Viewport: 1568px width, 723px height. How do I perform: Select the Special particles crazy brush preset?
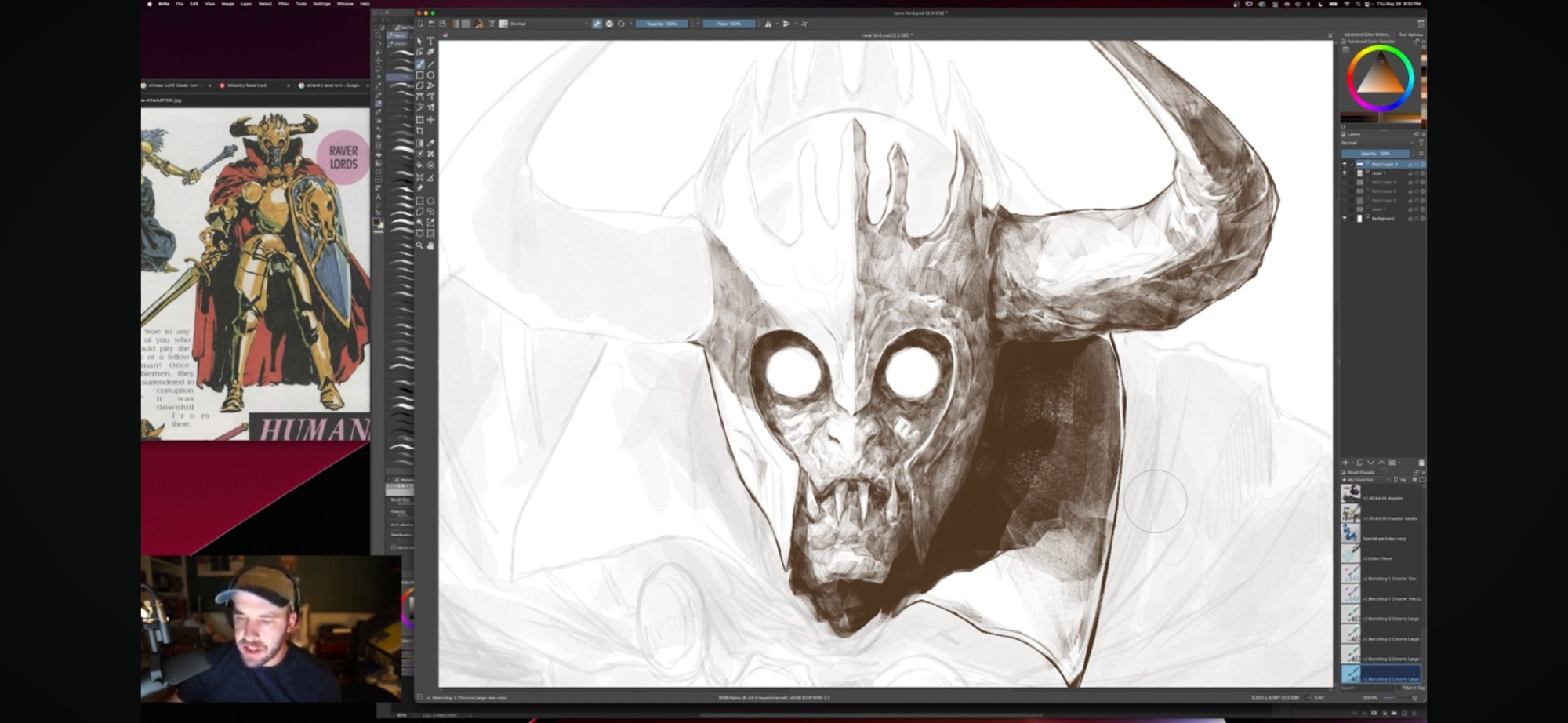pos(1383,539)
